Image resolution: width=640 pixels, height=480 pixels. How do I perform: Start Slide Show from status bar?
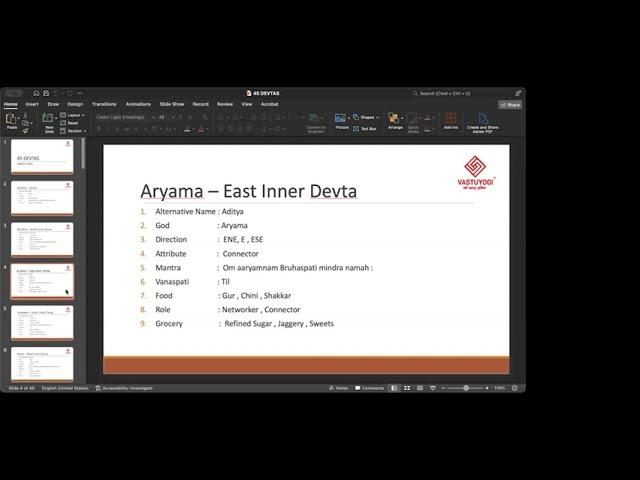pos(433,388)
